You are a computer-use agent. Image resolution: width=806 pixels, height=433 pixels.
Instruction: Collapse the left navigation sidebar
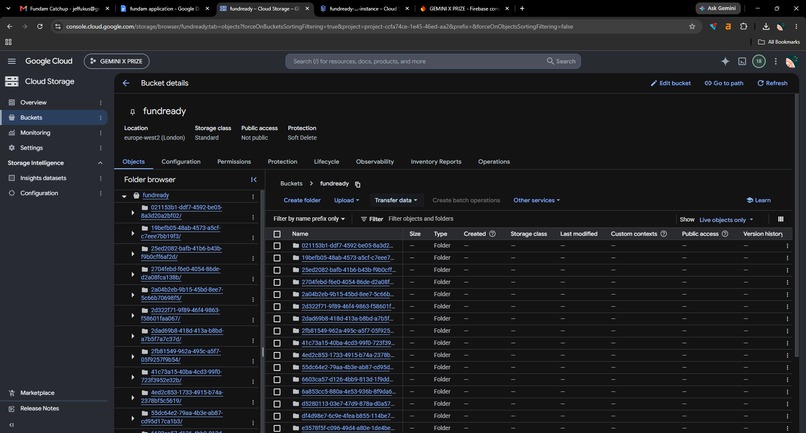(11, 425)
